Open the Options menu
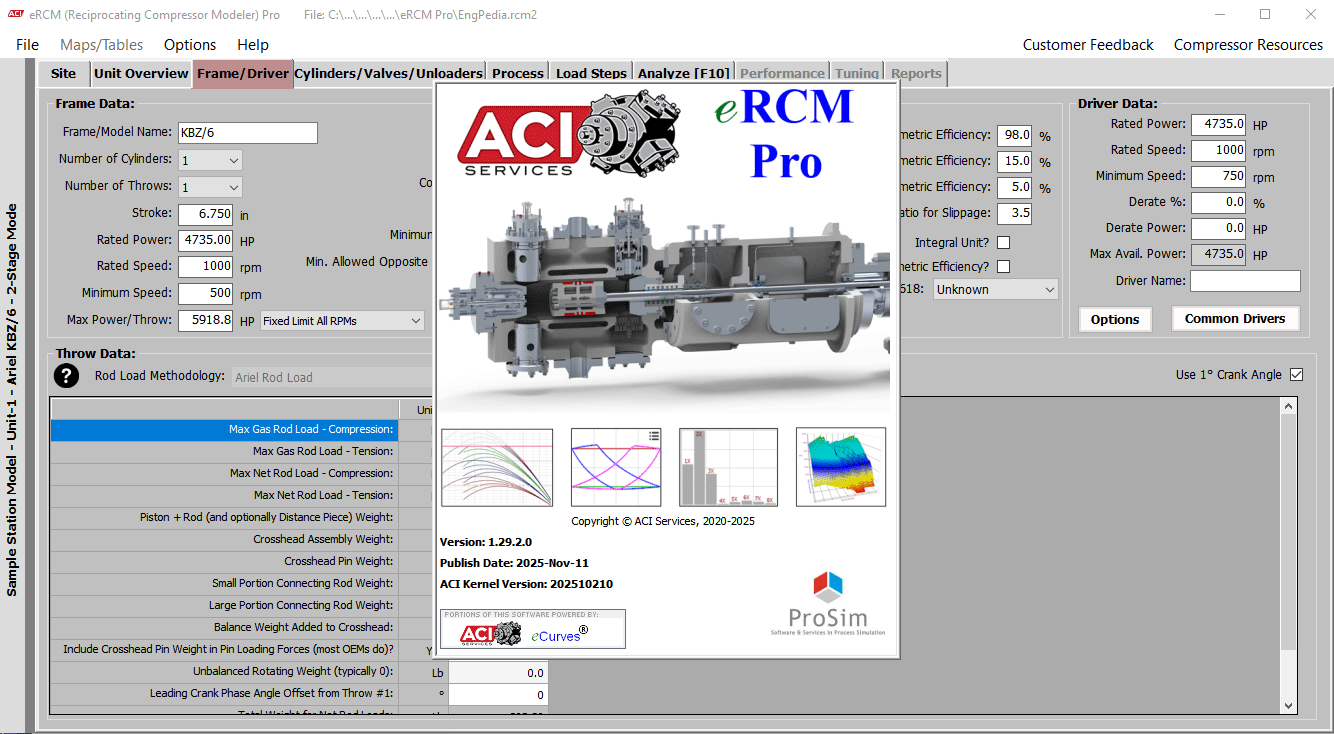 (x=190, y=45)
